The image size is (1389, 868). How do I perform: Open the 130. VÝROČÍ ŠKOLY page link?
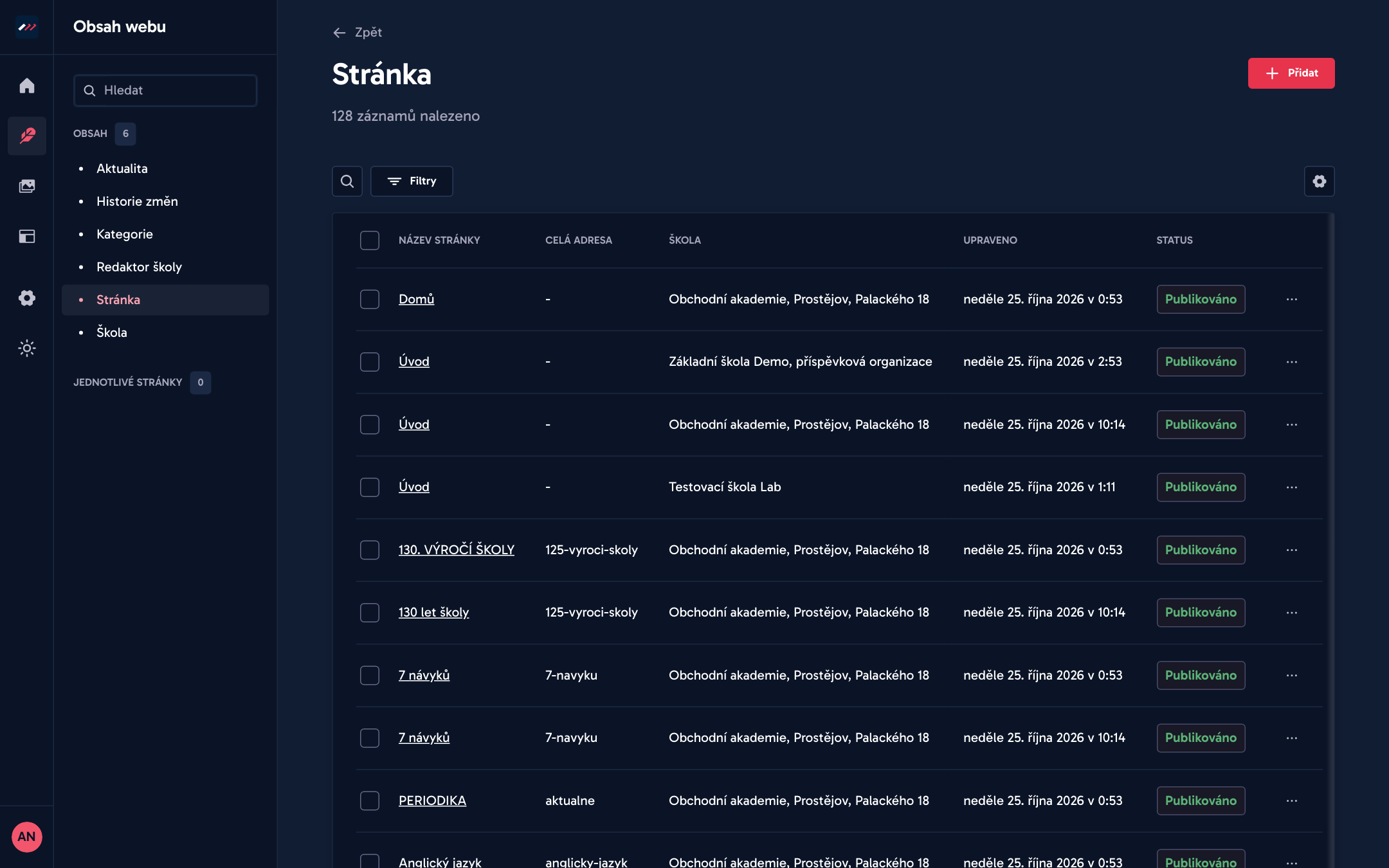pyautogui.click(x=457, y=550)
